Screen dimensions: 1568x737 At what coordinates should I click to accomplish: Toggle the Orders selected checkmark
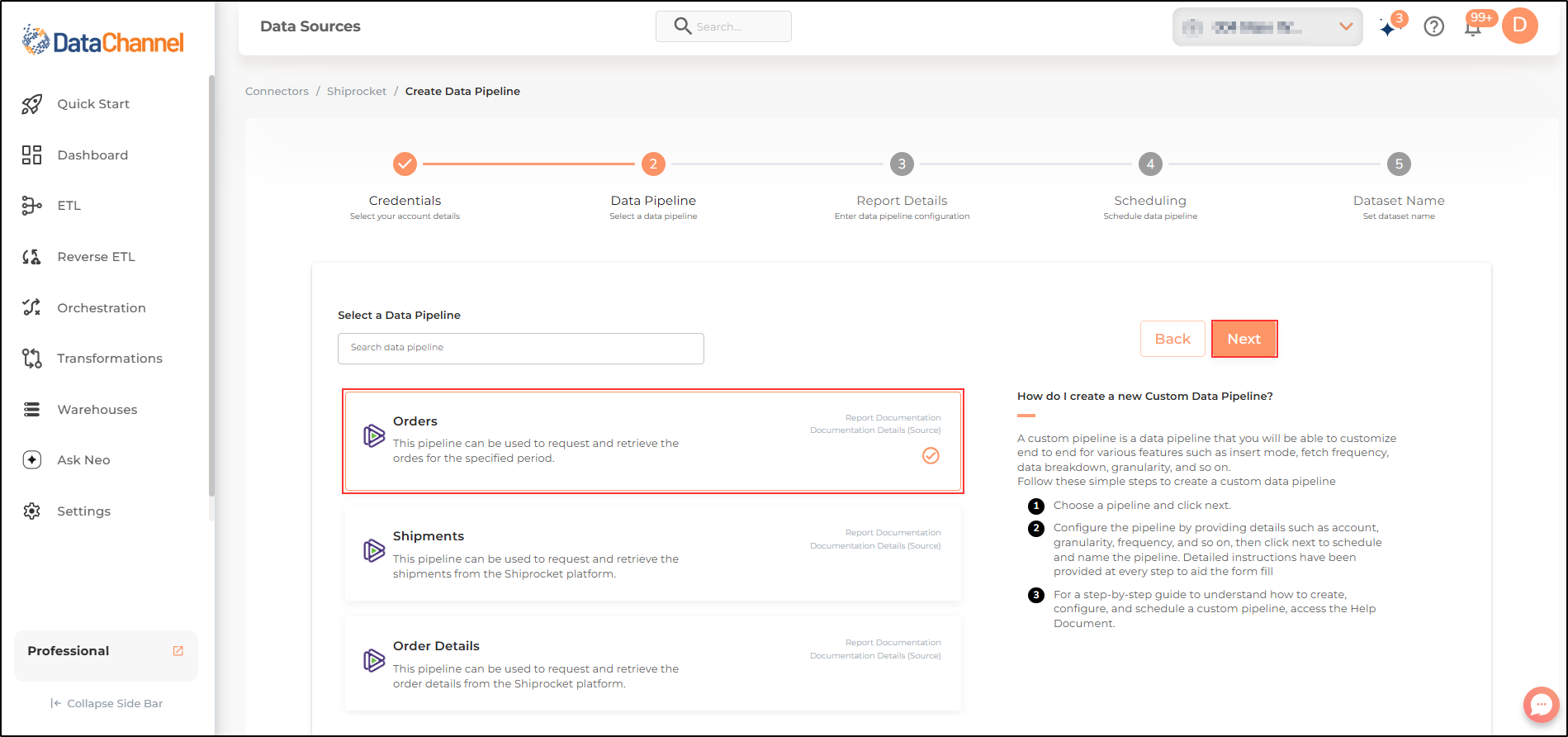[x=931, y=455]
